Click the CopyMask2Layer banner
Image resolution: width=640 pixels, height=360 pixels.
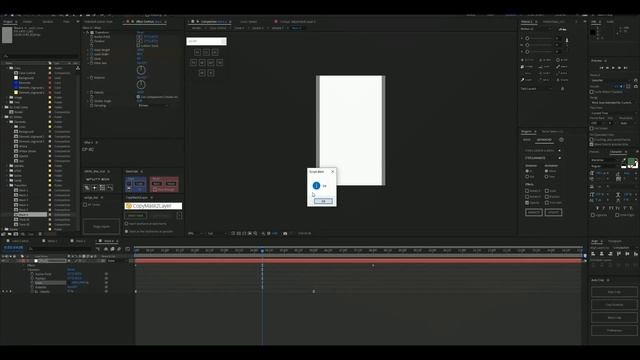[153, 206]
